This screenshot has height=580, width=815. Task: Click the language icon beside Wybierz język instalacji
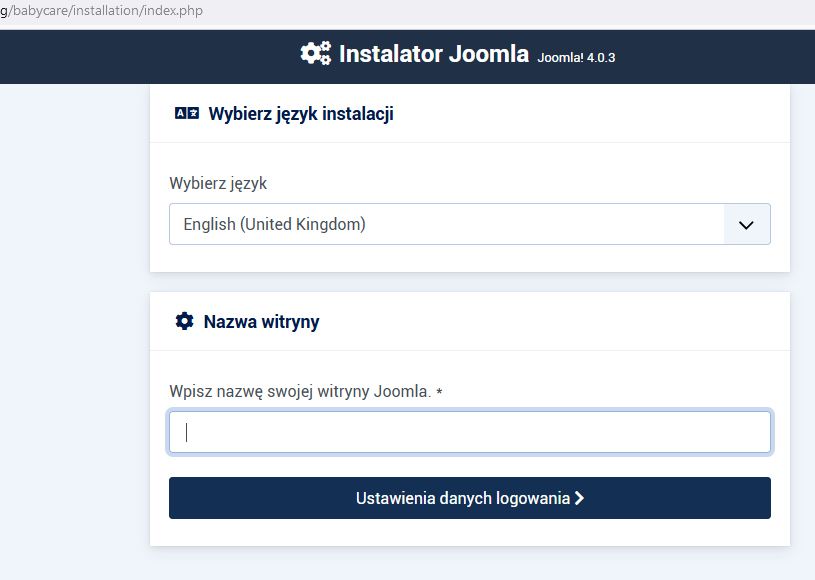click(x=187, y=114)
